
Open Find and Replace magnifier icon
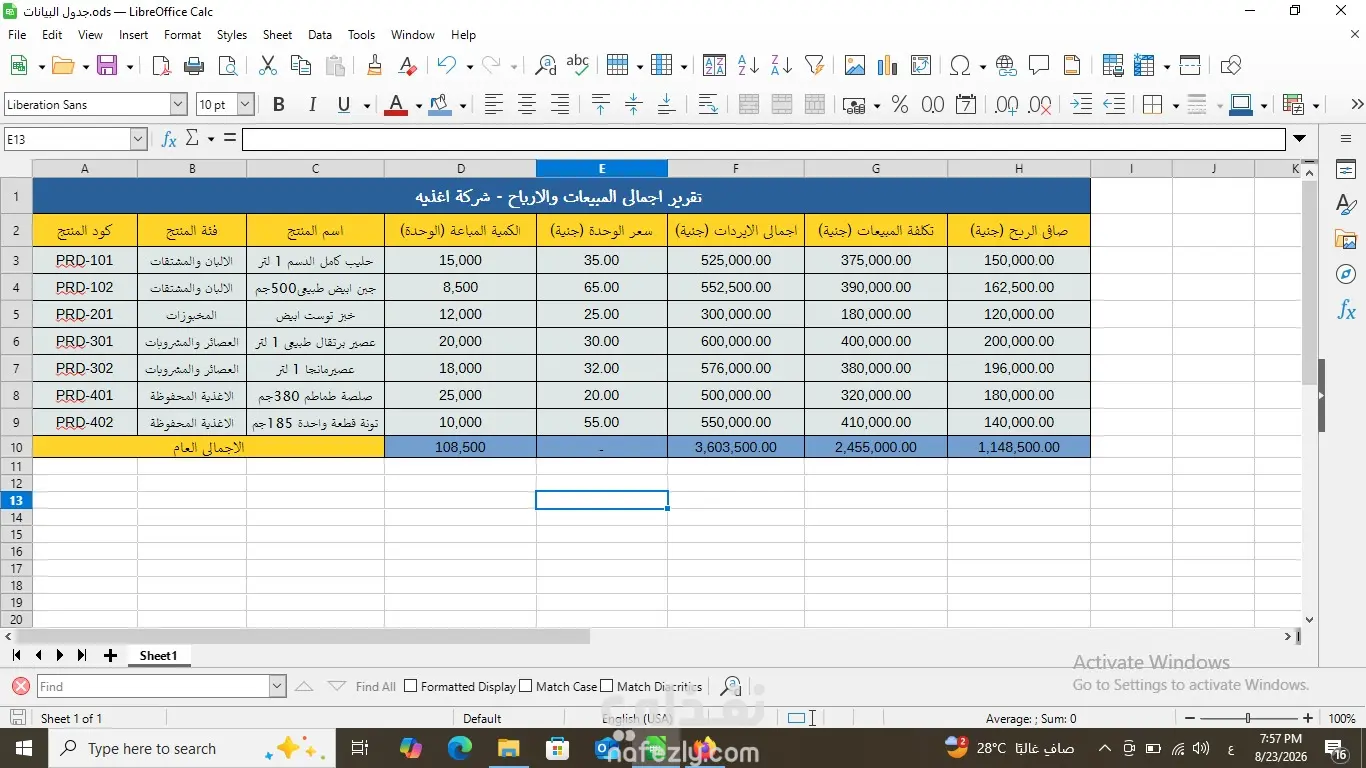click(545, 66)
